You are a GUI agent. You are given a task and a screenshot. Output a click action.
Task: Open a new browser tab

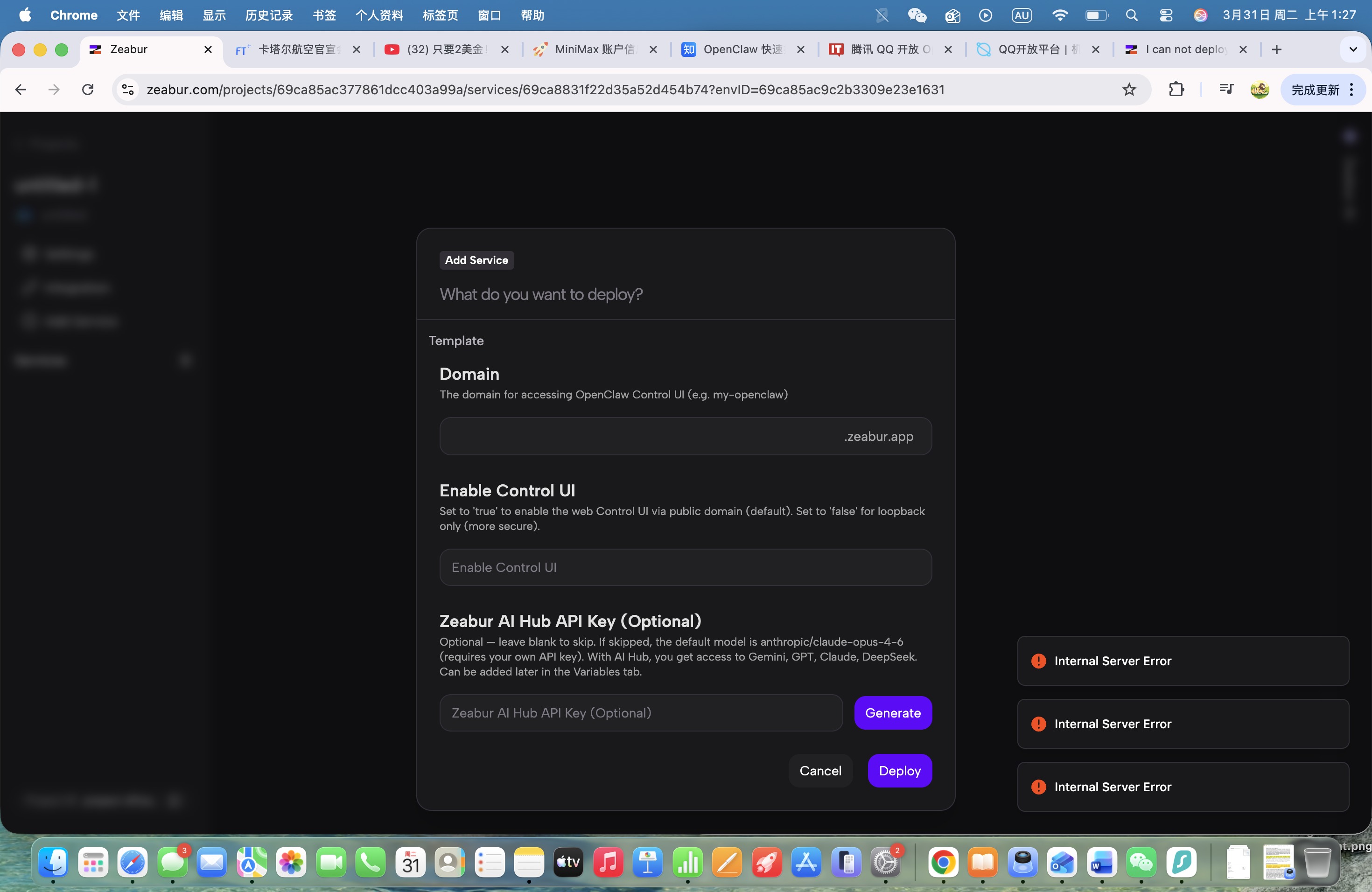1276,49
